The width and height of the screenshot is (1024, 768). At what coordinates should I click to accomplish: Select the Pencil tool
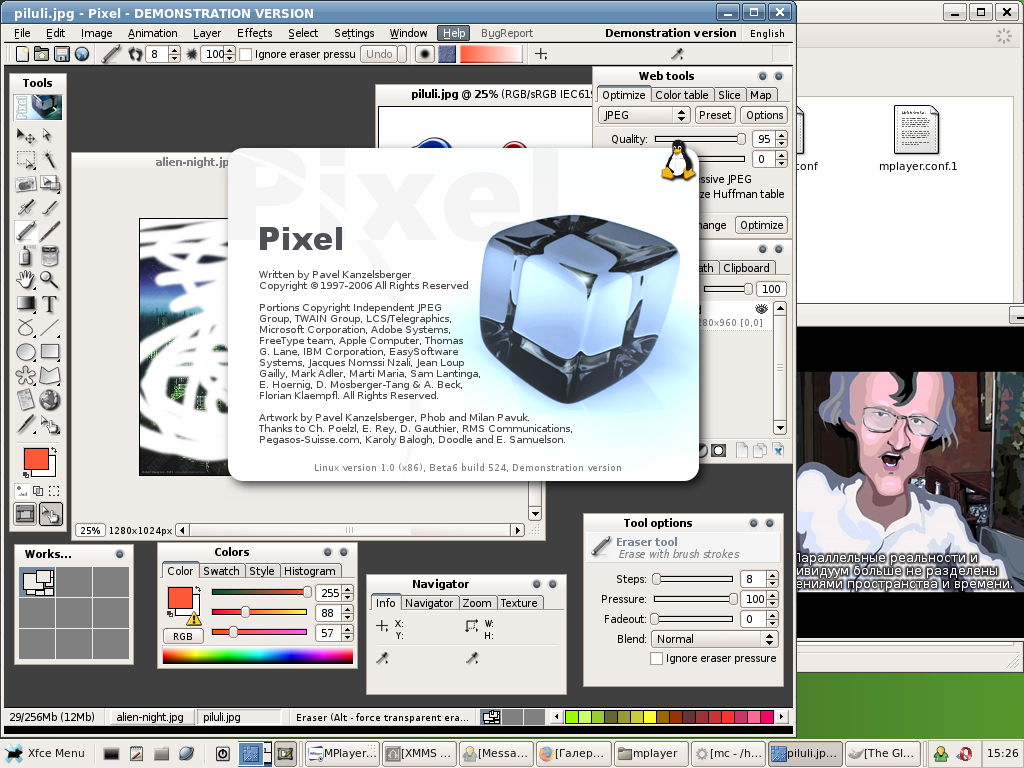point(50,231)
